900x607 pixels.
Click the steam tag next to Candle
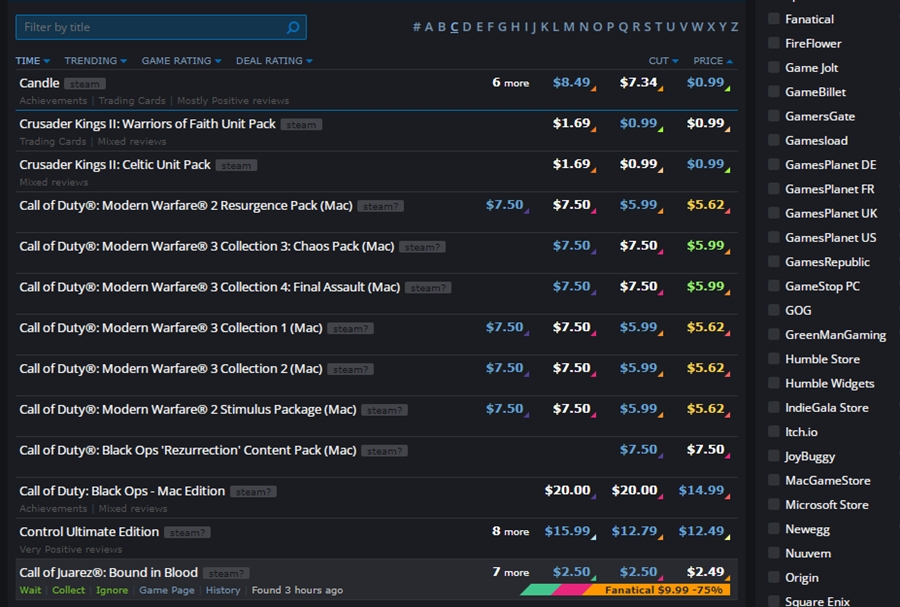[x=84, y=84]
